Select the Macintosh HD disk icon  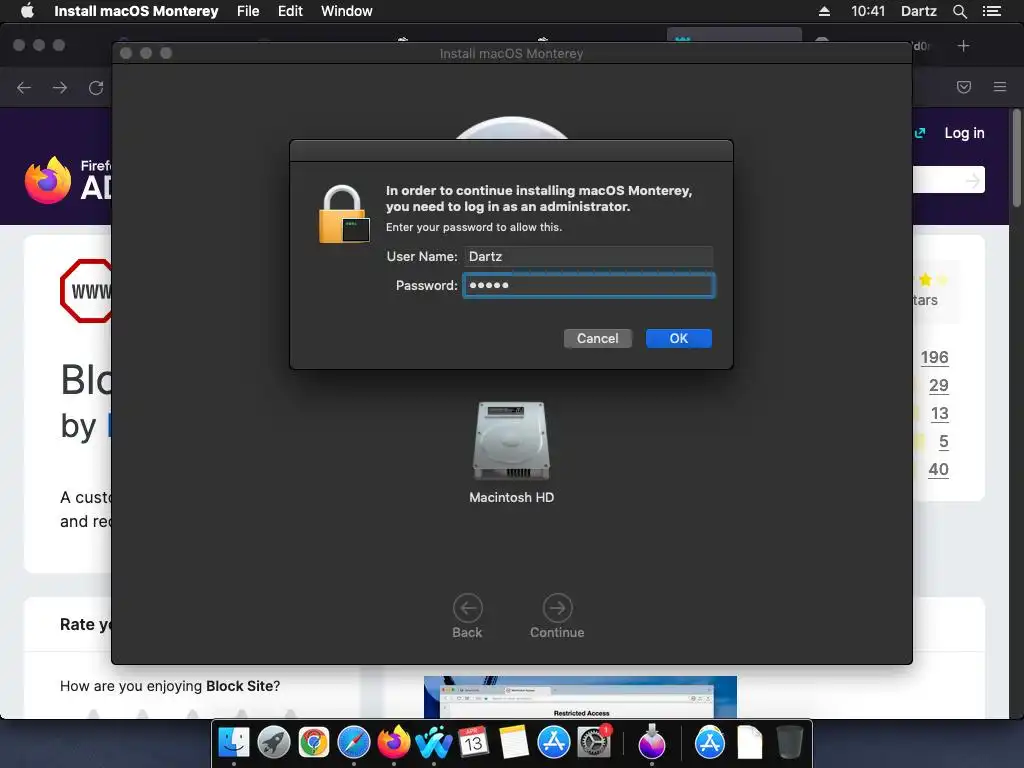[511, 441]
